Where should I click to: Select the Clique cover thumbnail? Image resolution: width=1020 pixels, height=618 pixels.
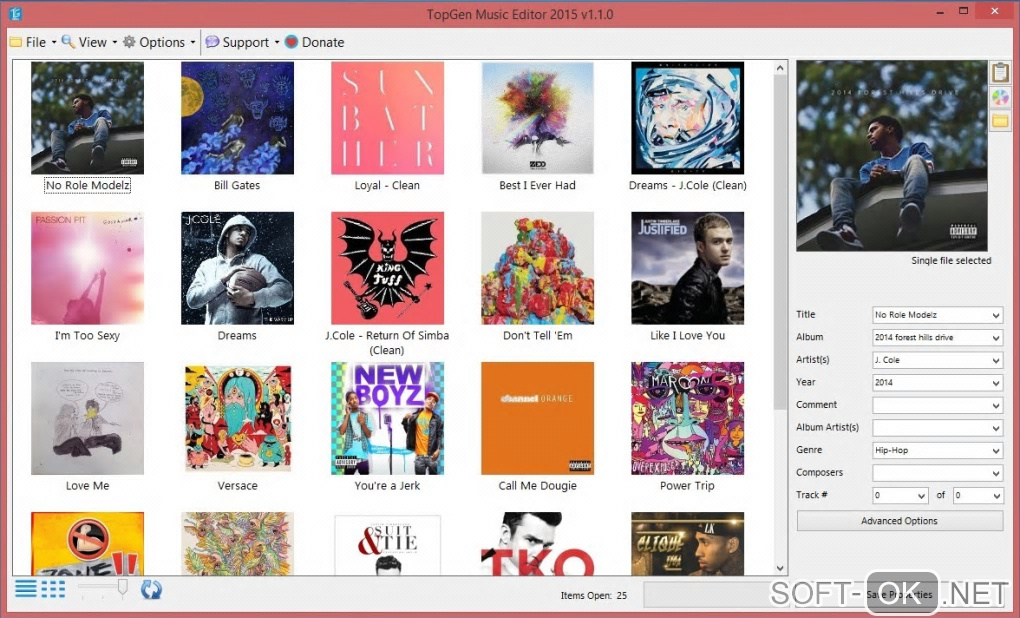688,543
